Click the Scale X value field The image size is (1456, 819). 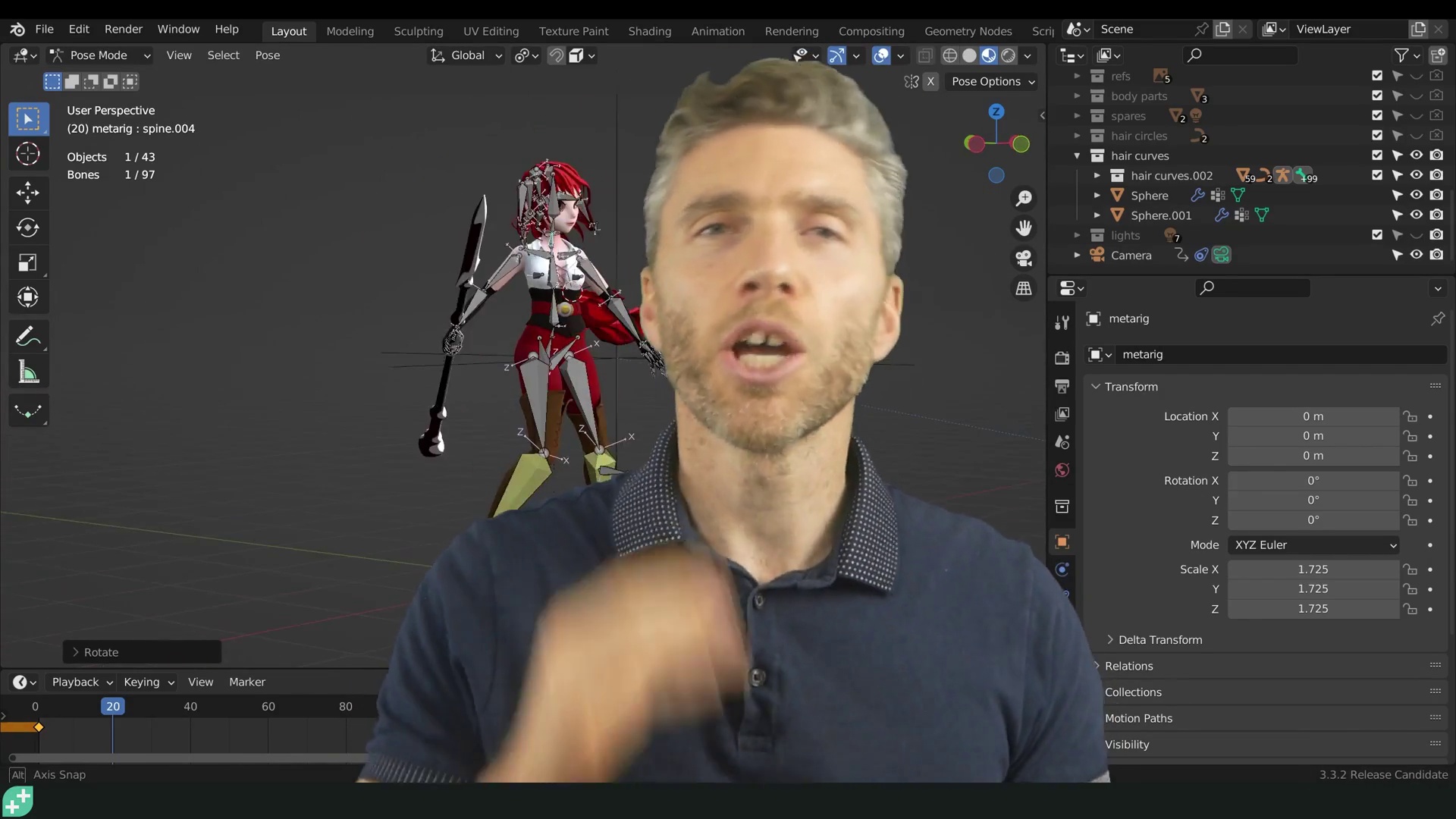pos(1313,570)
